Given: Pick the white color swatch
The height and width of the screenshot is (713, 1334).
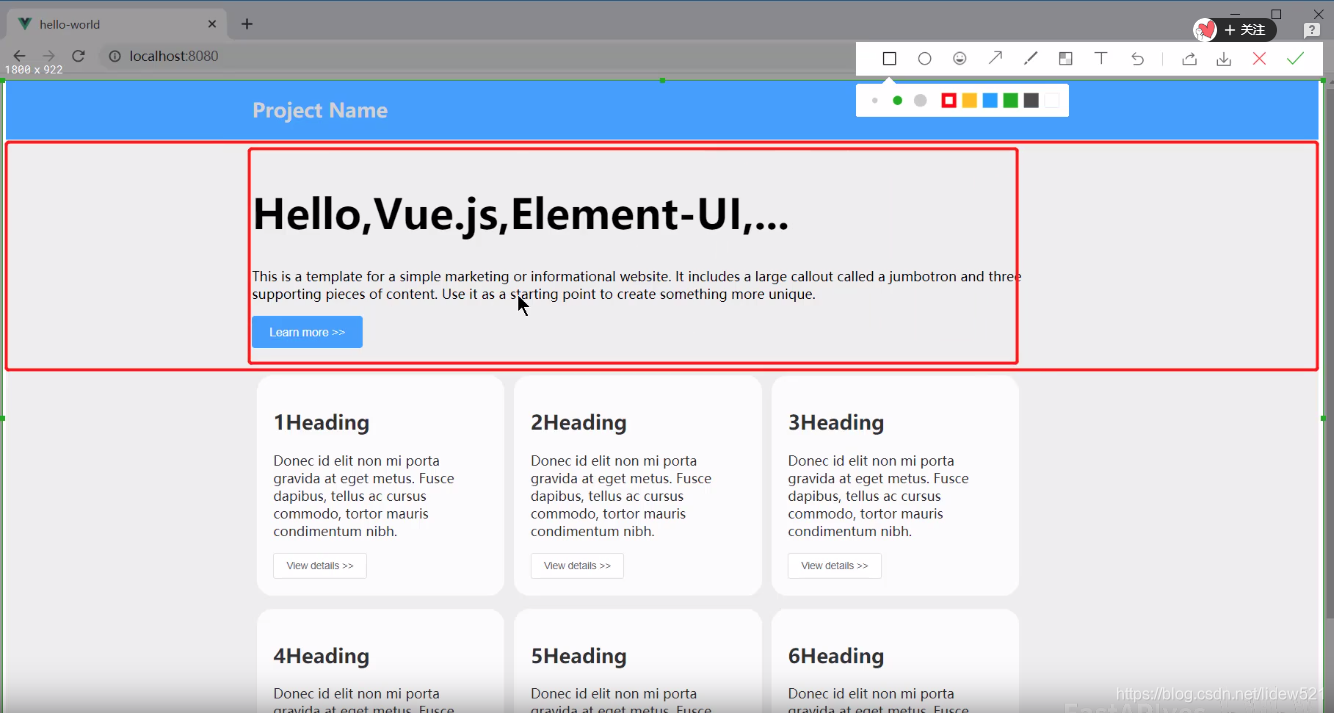Looking at the screenshot, I should pyautogui.click(x=1051, y=101).
